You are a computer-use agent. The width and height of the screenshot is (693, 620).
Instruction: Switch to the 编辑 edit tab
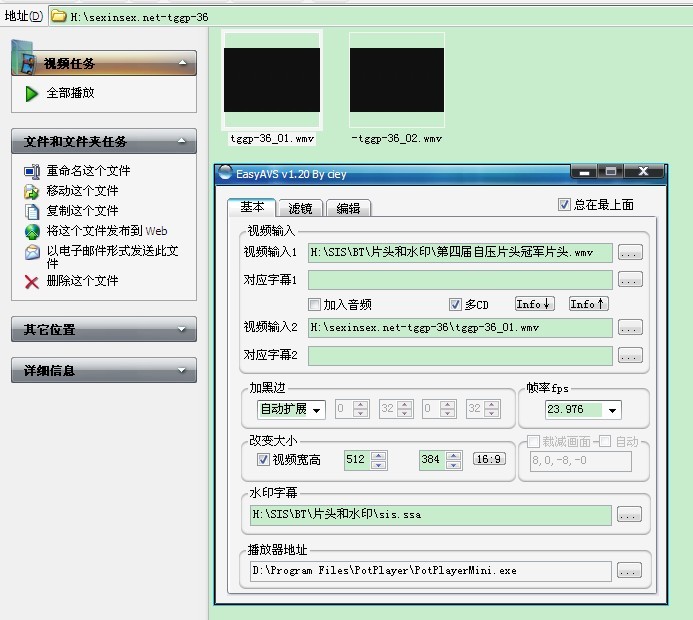click(x=348, y=208)
